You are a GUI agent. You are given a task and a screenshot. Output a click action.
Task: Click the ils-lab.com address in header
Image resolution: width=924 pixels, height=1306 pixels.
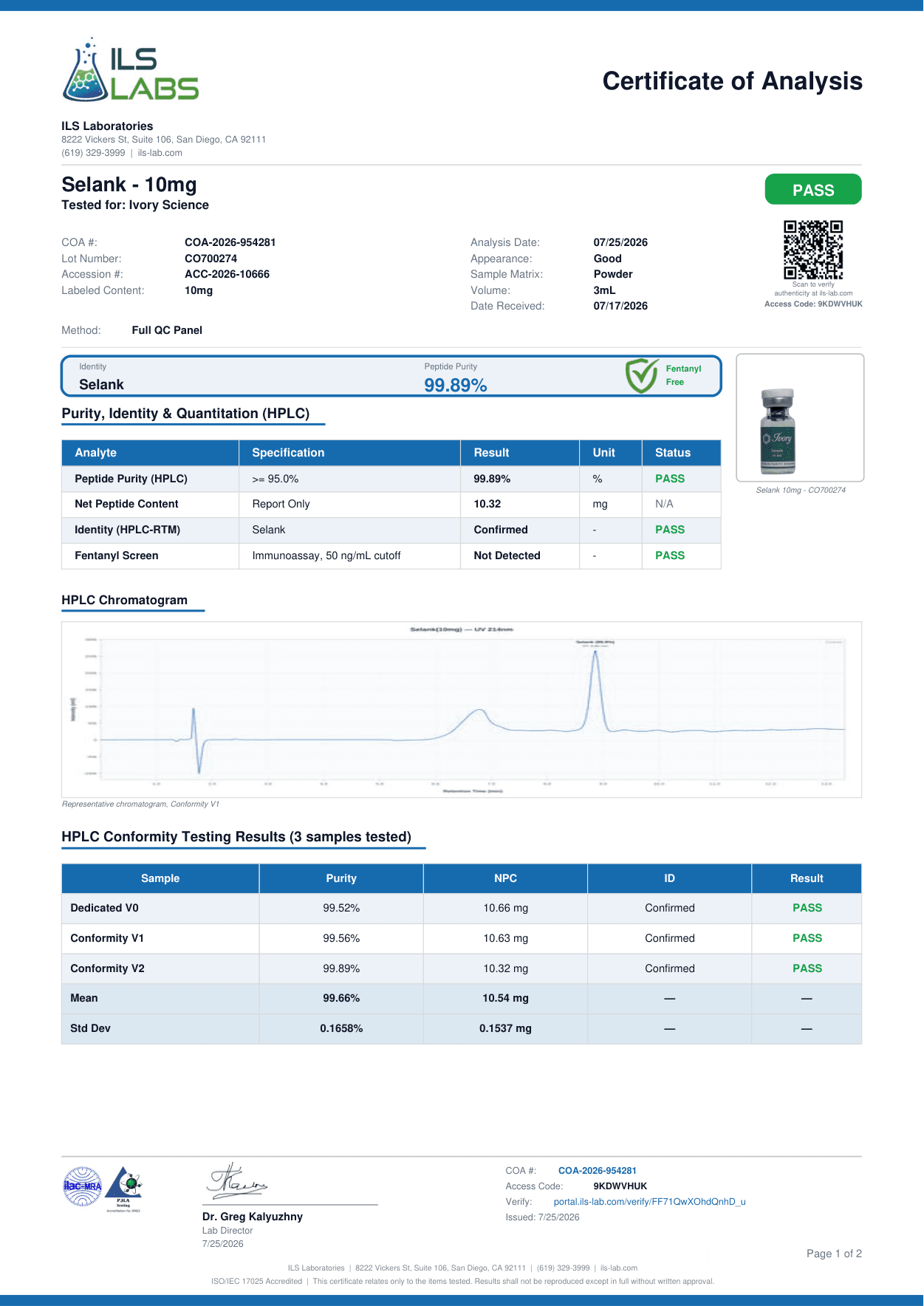pyautogui.click(x=160, y=153)
